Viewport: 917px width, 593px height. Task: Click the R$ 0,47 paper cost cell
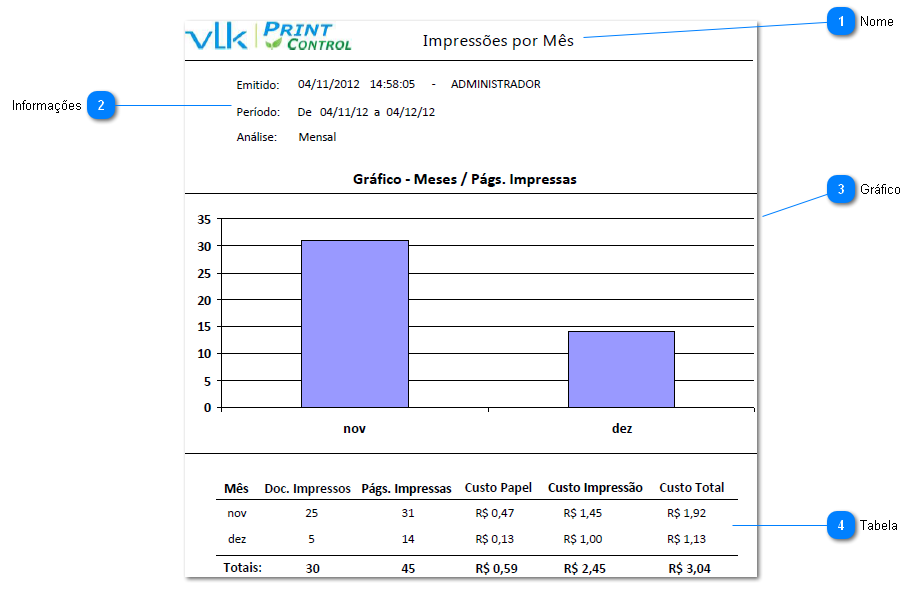tap(495, 513)
